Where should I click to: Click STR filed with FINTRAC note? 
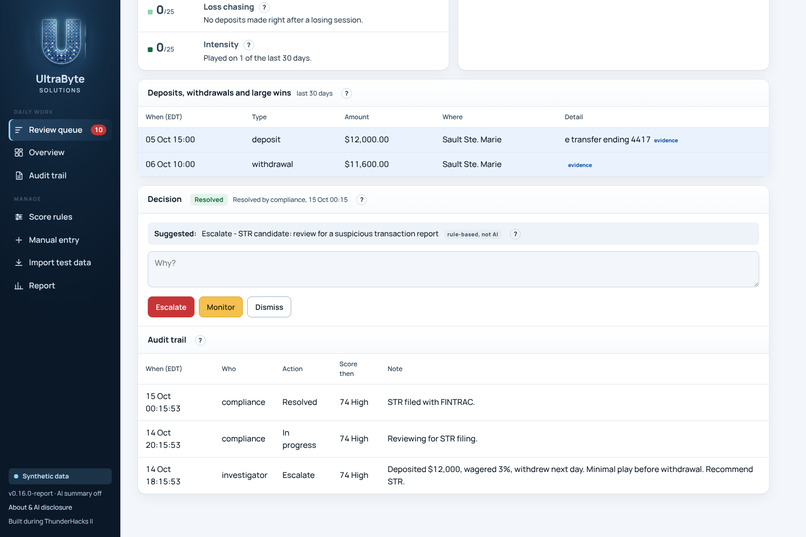[431, 402]
